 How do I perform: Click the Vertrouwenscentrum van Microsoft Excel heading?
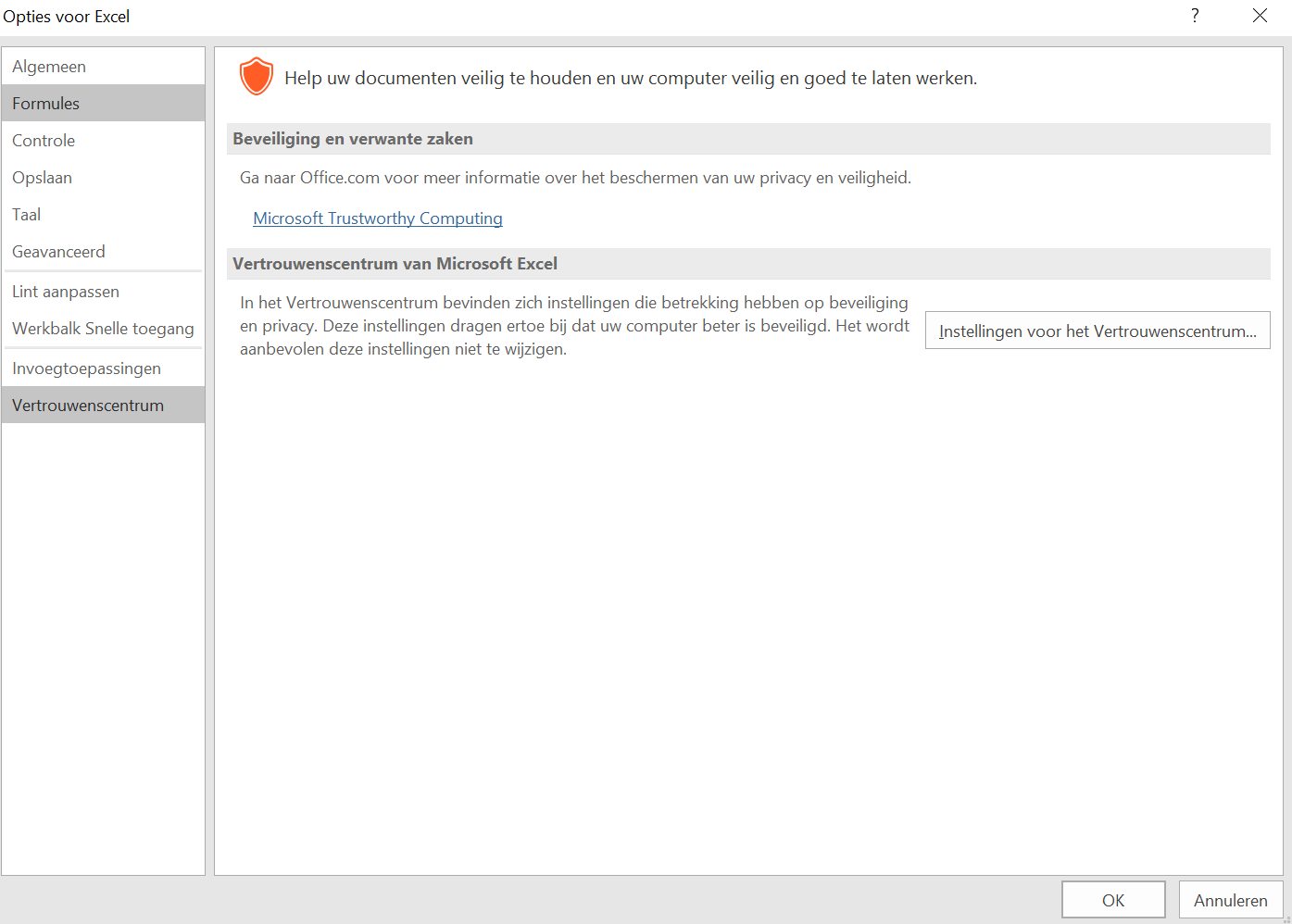(395, 264)
